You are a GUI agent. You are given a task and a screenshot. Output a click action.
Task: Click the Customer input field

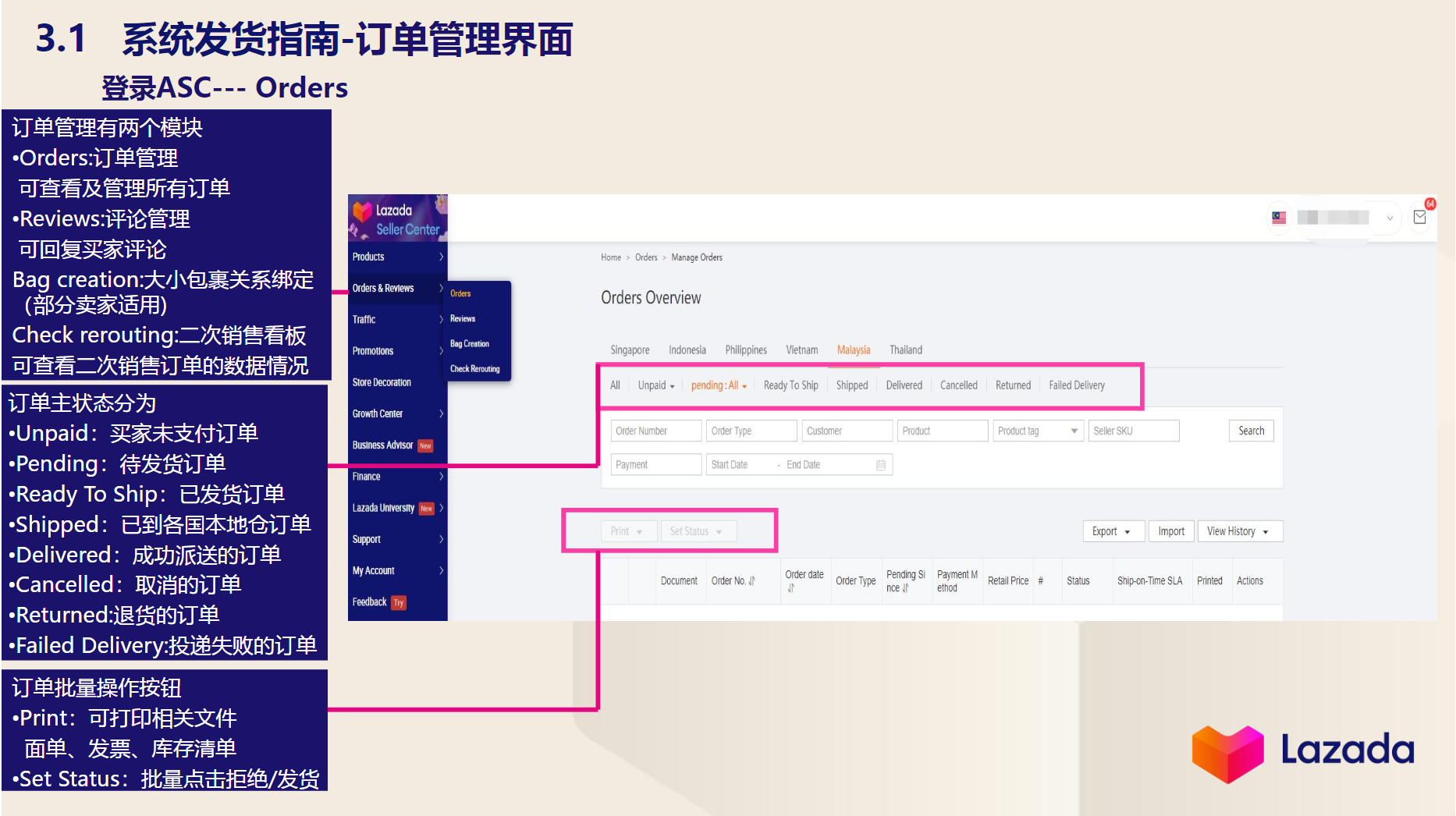(847, 431)
